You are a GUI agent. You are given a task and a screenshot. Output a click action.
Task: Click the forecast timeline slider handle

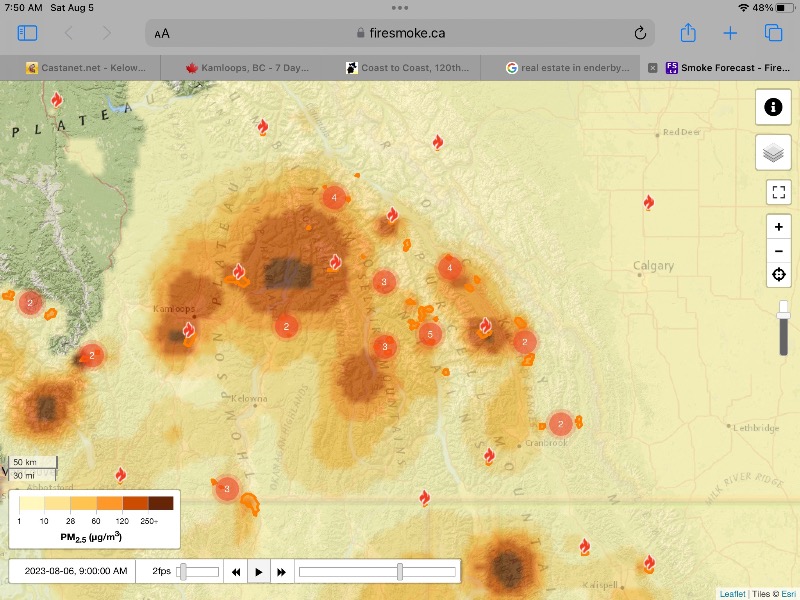[x=400, y=572]
